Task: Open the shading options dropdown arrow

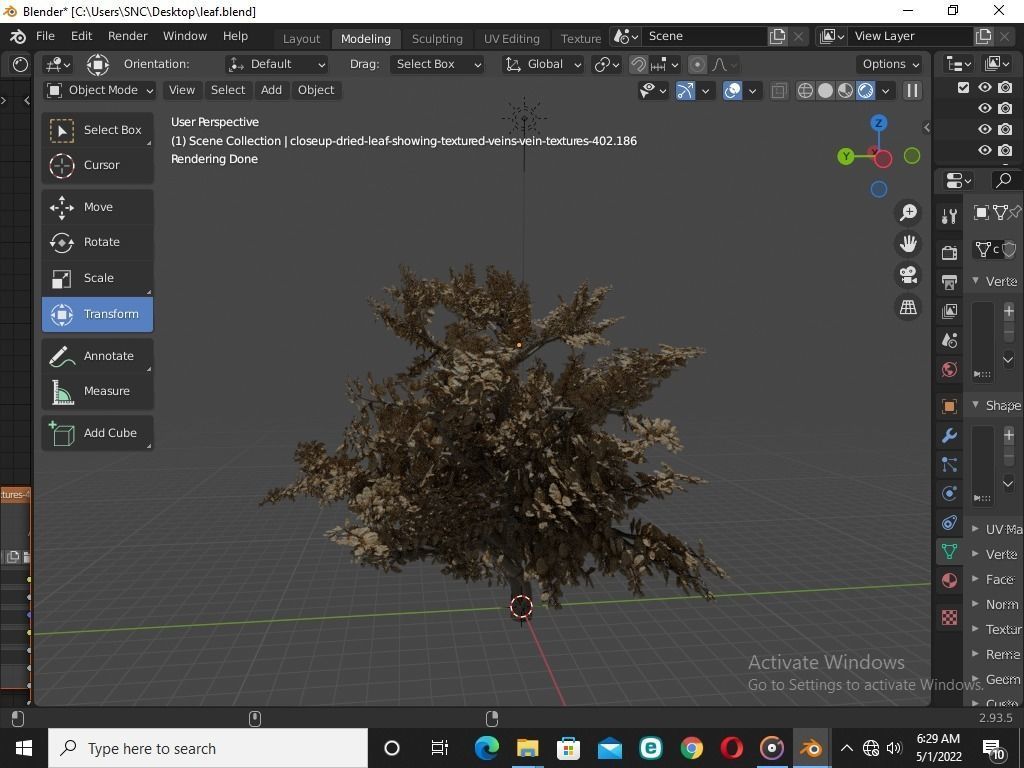Action: 885,91
